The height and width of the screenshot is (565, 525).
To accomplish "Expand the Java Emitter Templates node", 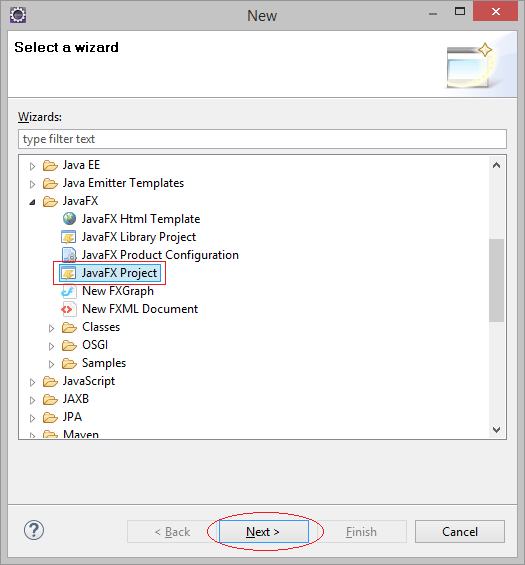I will (32, 184).
